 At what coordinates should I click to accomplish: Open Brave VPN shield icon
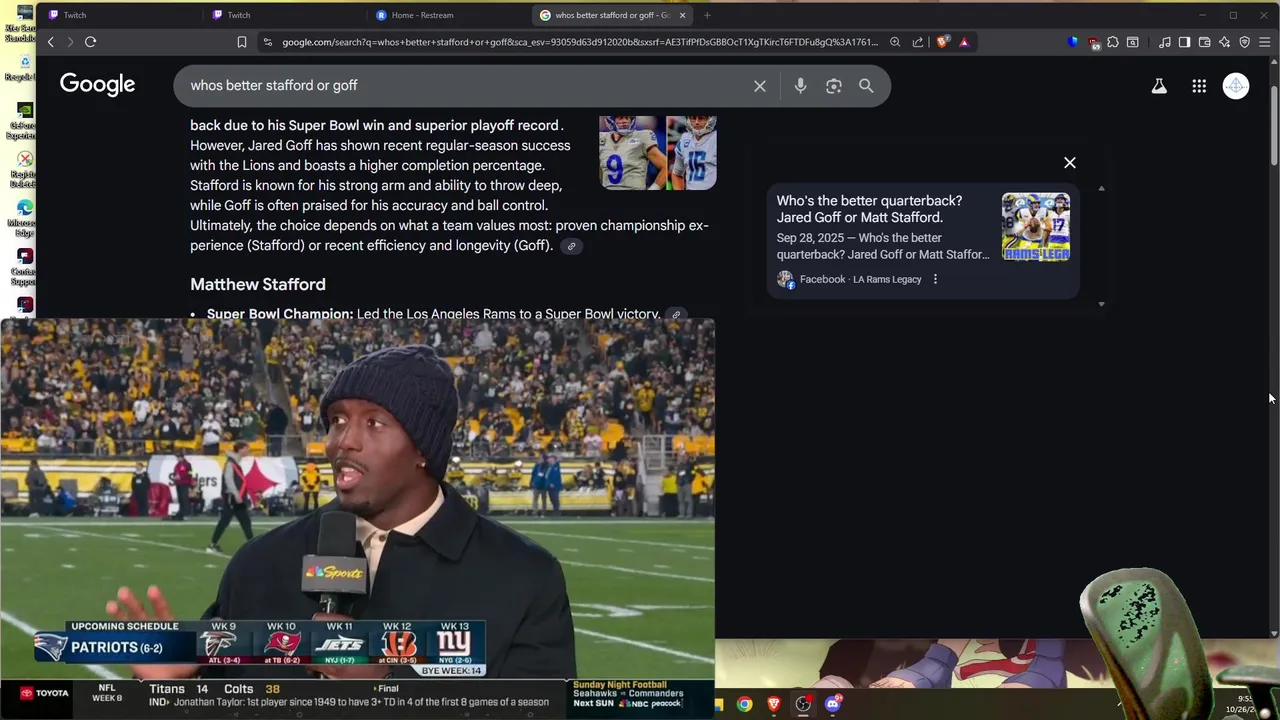point(1245,42)
